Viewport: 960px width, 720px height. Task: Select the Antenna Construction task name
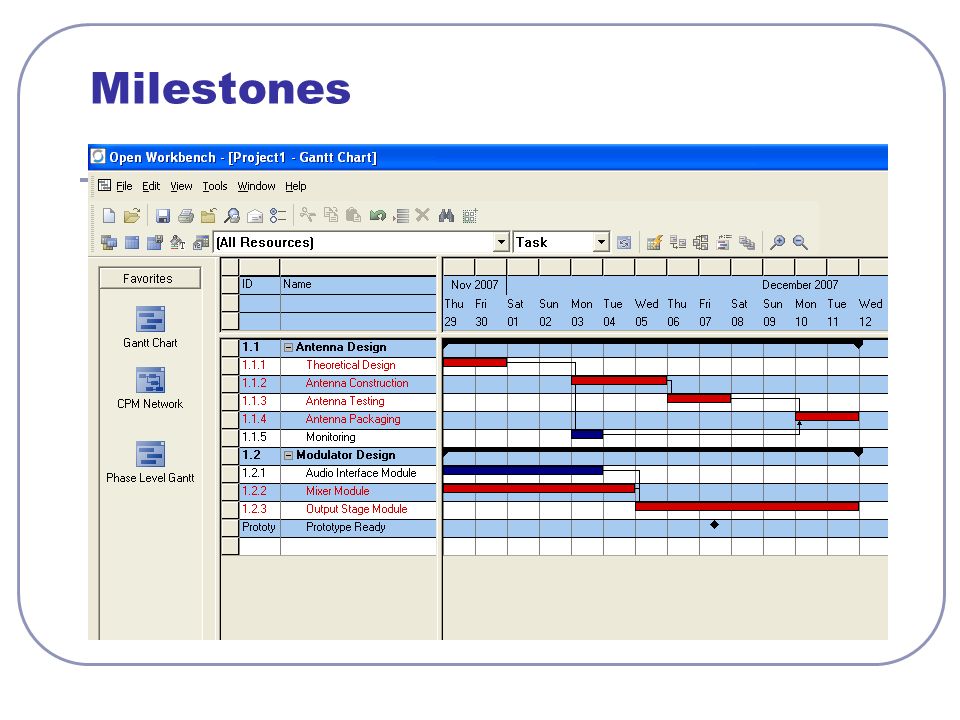click(357, 383)
